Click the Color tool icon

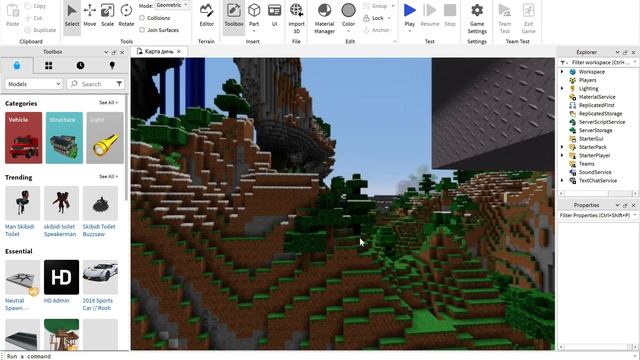[348, 10]
